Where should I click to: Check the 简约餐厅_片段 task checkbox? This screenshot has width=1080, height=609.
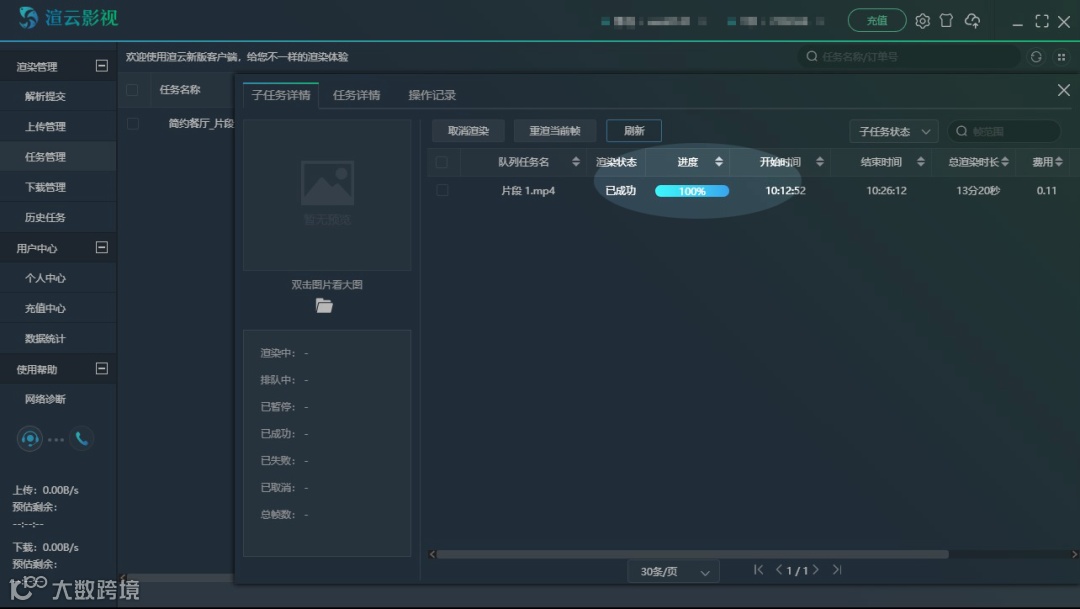coord(133,123)
